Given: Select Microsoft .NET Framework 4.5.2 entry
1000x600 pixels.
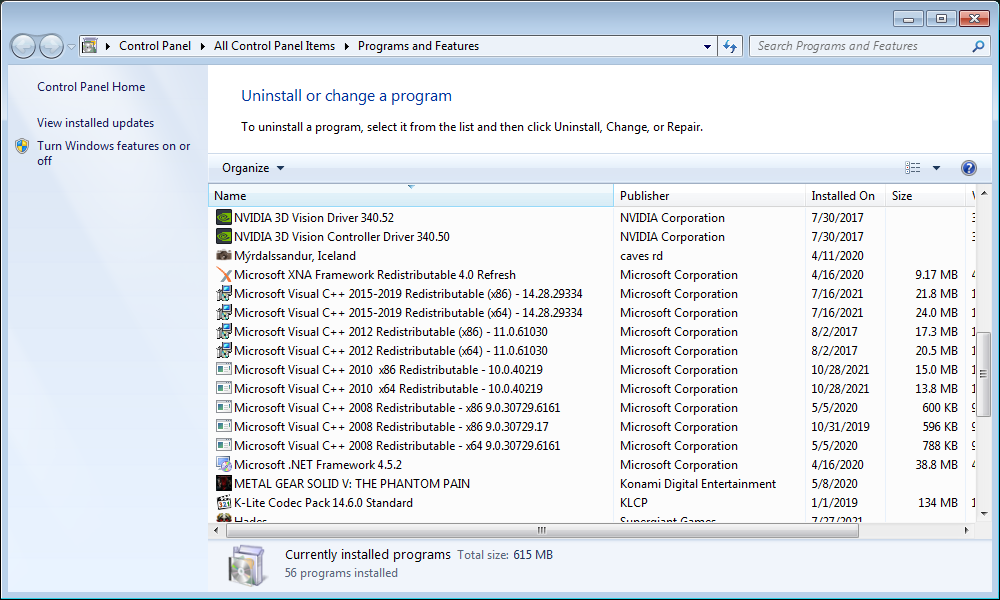Looking at the screenshot, I should (x=591, y=465).
